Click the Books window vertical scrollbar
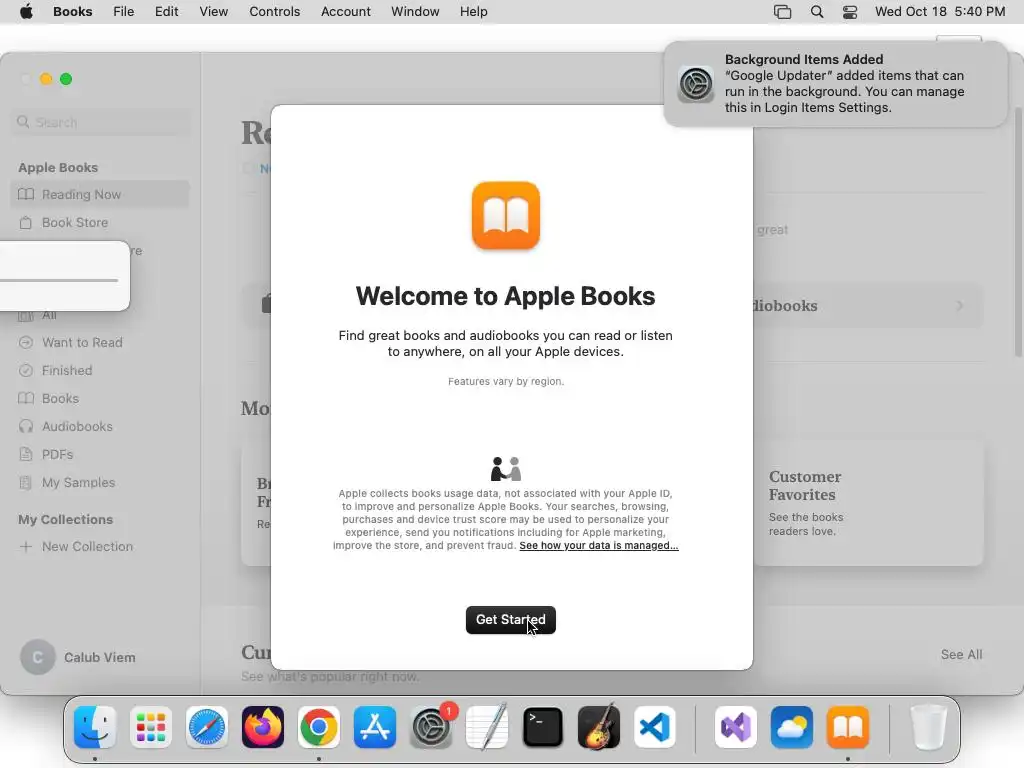 click(1019, 232)
